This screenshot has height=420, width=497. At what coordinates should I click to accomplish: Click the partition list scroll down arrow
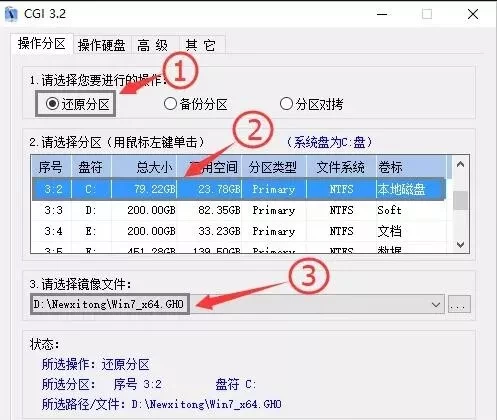(460, 245)
